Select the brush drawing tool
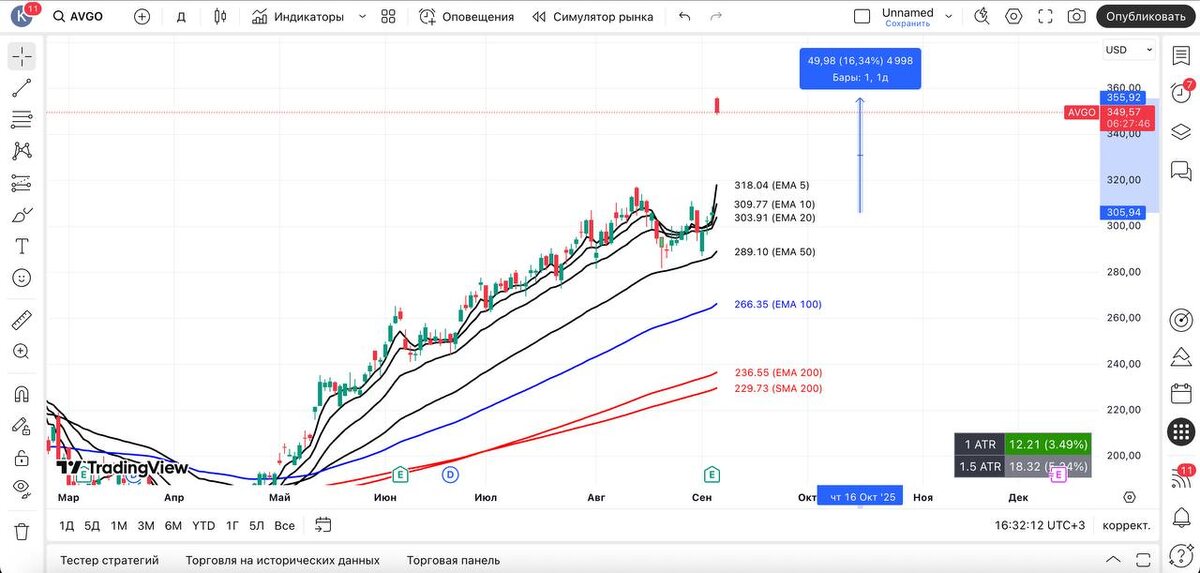Screen dimensions: 1200x573 tap(22, 215)
